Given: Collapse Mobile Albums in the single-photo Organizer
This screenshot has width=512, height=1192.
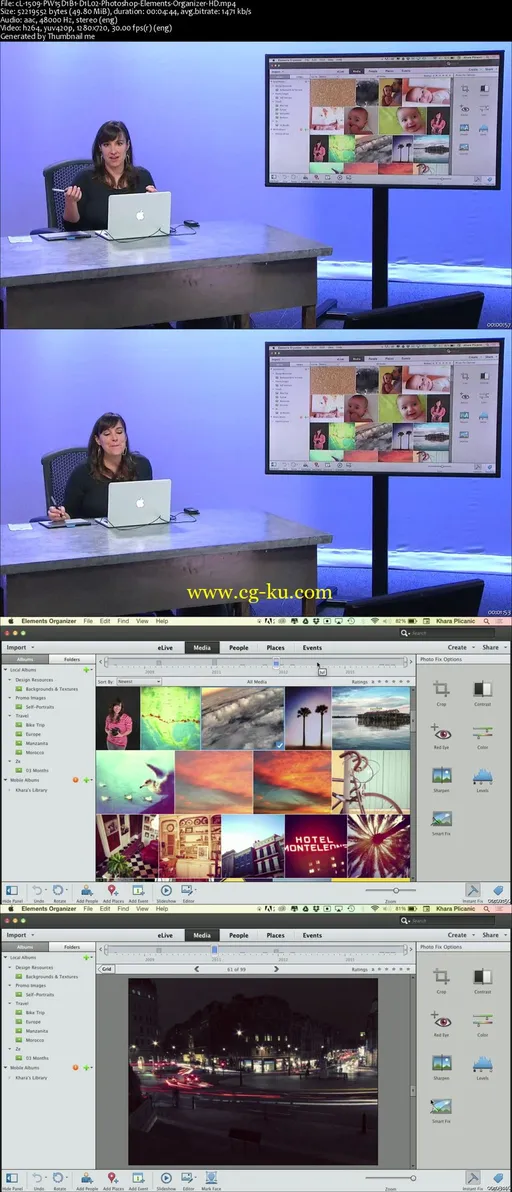Looking at the screenshot, I should click(5, 1067).
